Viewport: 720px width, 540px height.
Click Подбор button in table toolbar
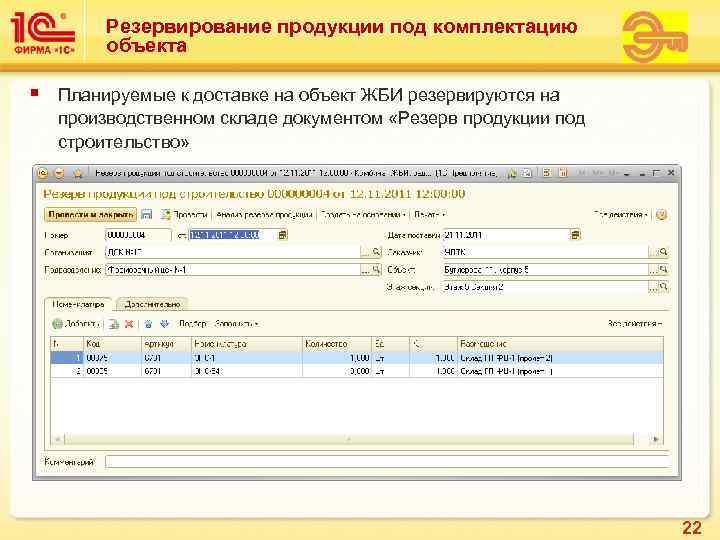193,324
